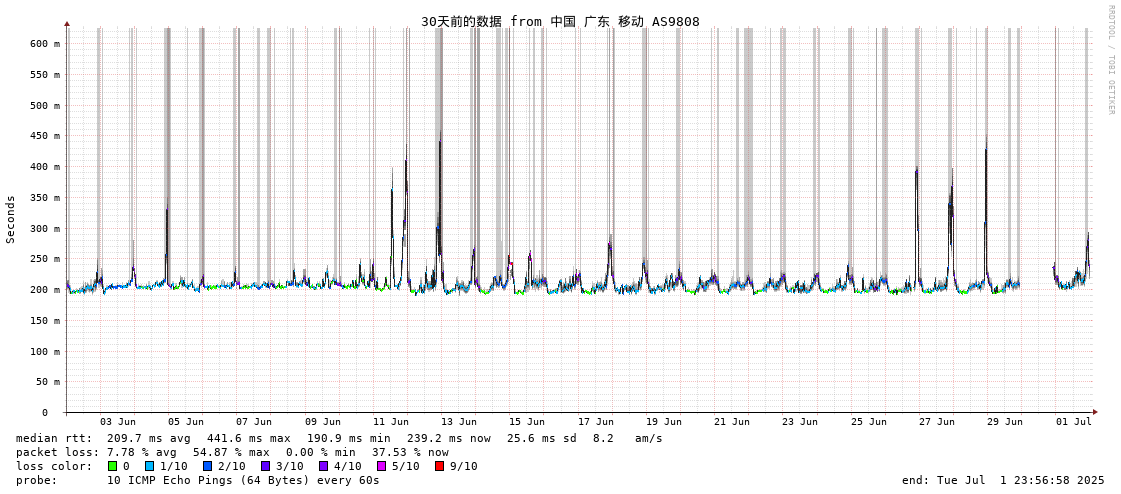This screenshot has width=1121, height=494.
Task: Click the '03 Jun' date label
Action: tap(118, 422)
